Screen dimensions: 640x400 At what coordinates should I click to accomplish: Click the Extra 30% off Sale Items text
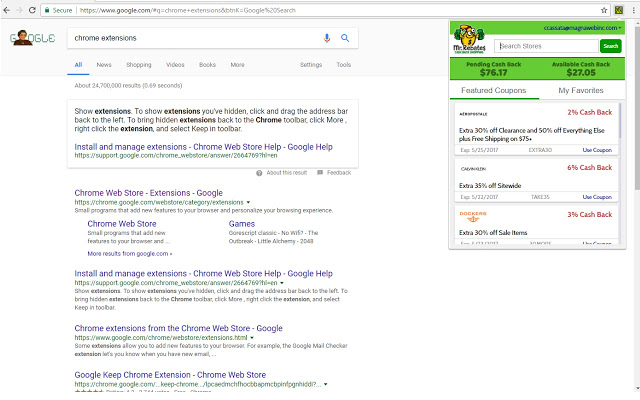[493, 233]
